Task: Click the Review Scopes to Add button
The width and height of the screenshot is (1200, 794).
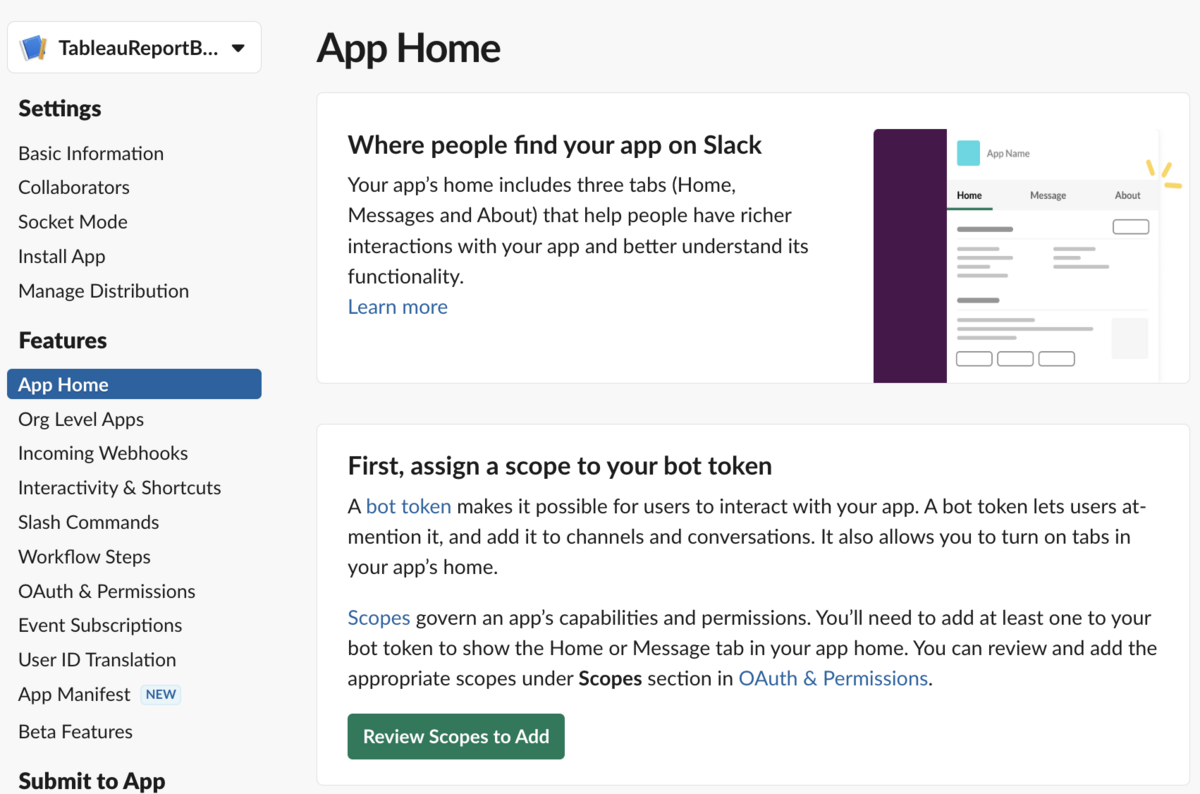Action: [456, 736]
